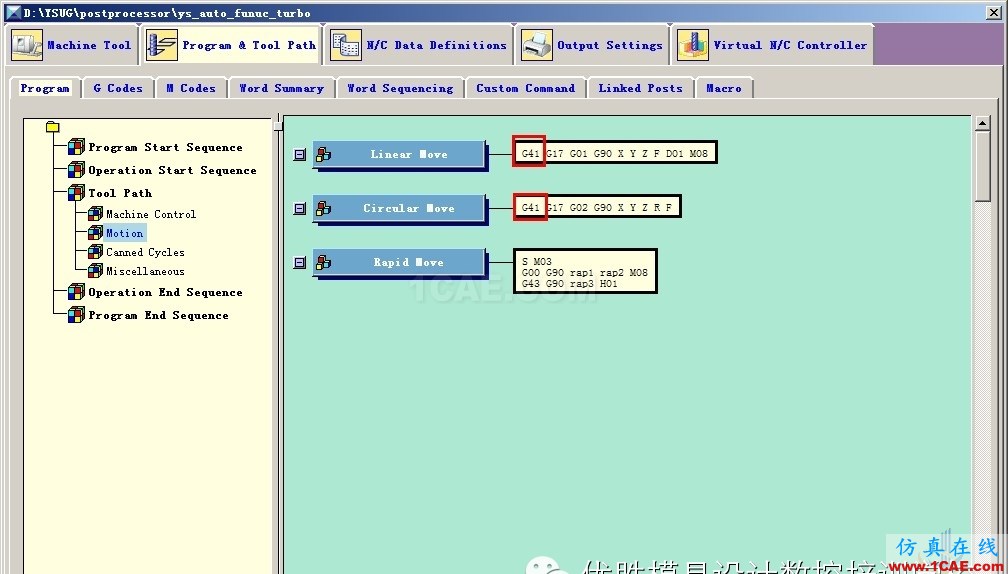Select Miscellaneous in tree
This screenshot has width=1008, height=574.
(x=145, y=271)
